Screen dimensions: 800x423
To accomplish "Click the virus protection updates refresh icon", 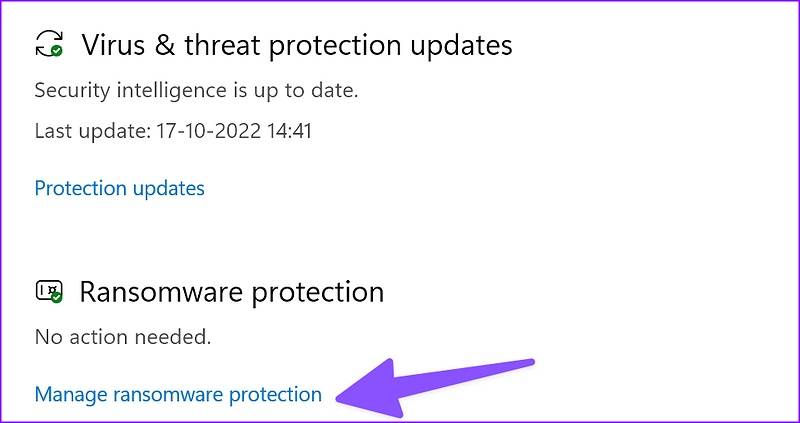I will pos(48,44).
